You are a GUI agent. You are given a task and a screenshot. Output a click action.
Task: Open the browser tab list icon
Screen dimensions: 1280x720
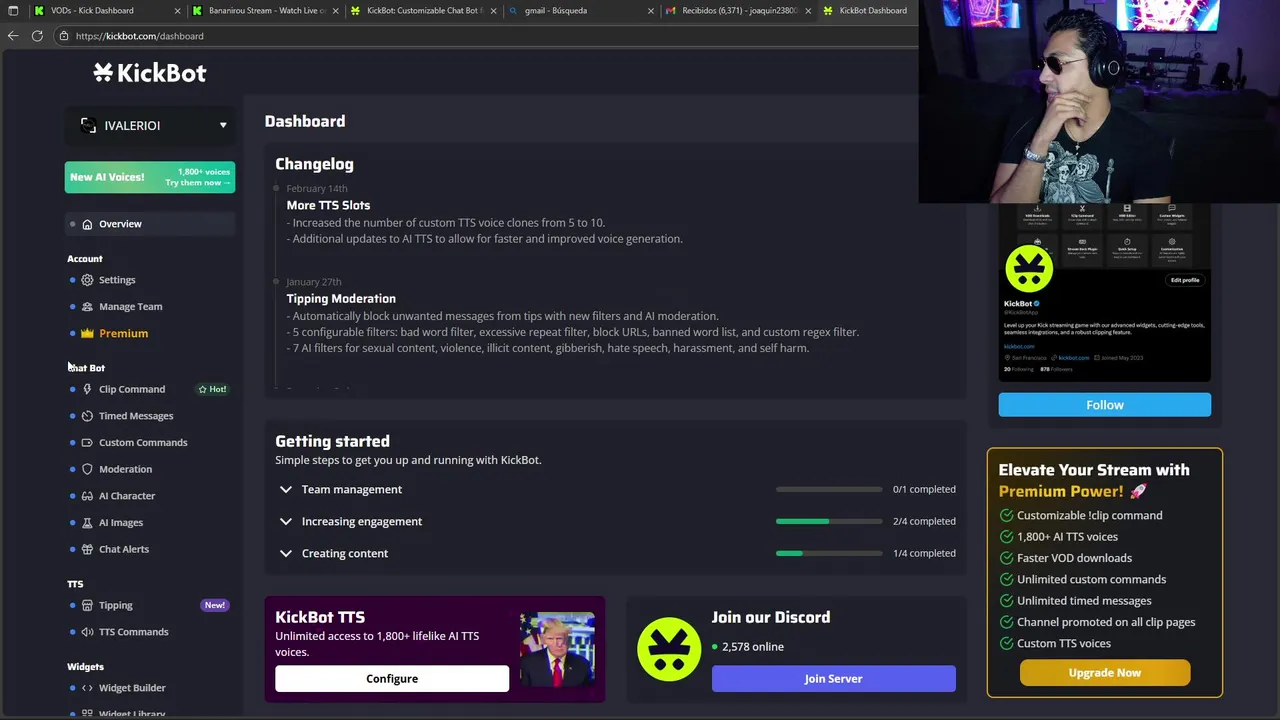13,11
